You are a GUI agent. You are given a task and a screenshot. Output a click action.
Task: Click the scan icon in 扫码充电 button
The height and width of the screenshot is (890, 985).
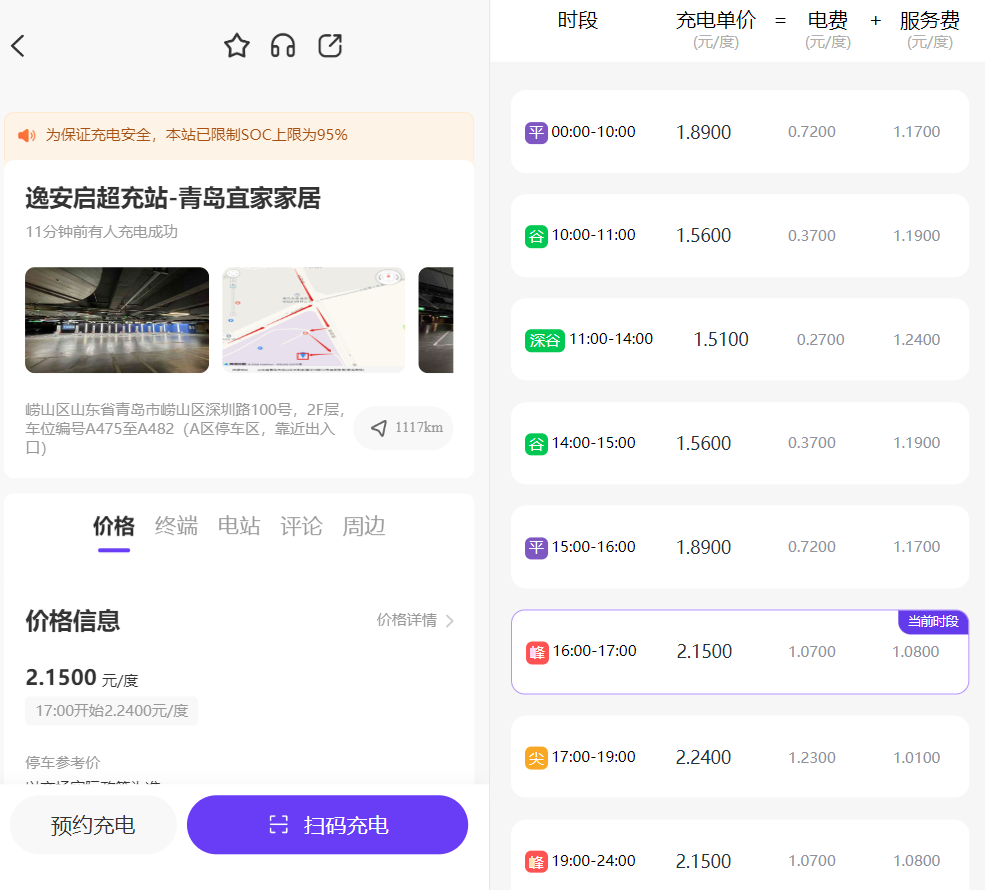pyautogui.click(x=278, y=824)
